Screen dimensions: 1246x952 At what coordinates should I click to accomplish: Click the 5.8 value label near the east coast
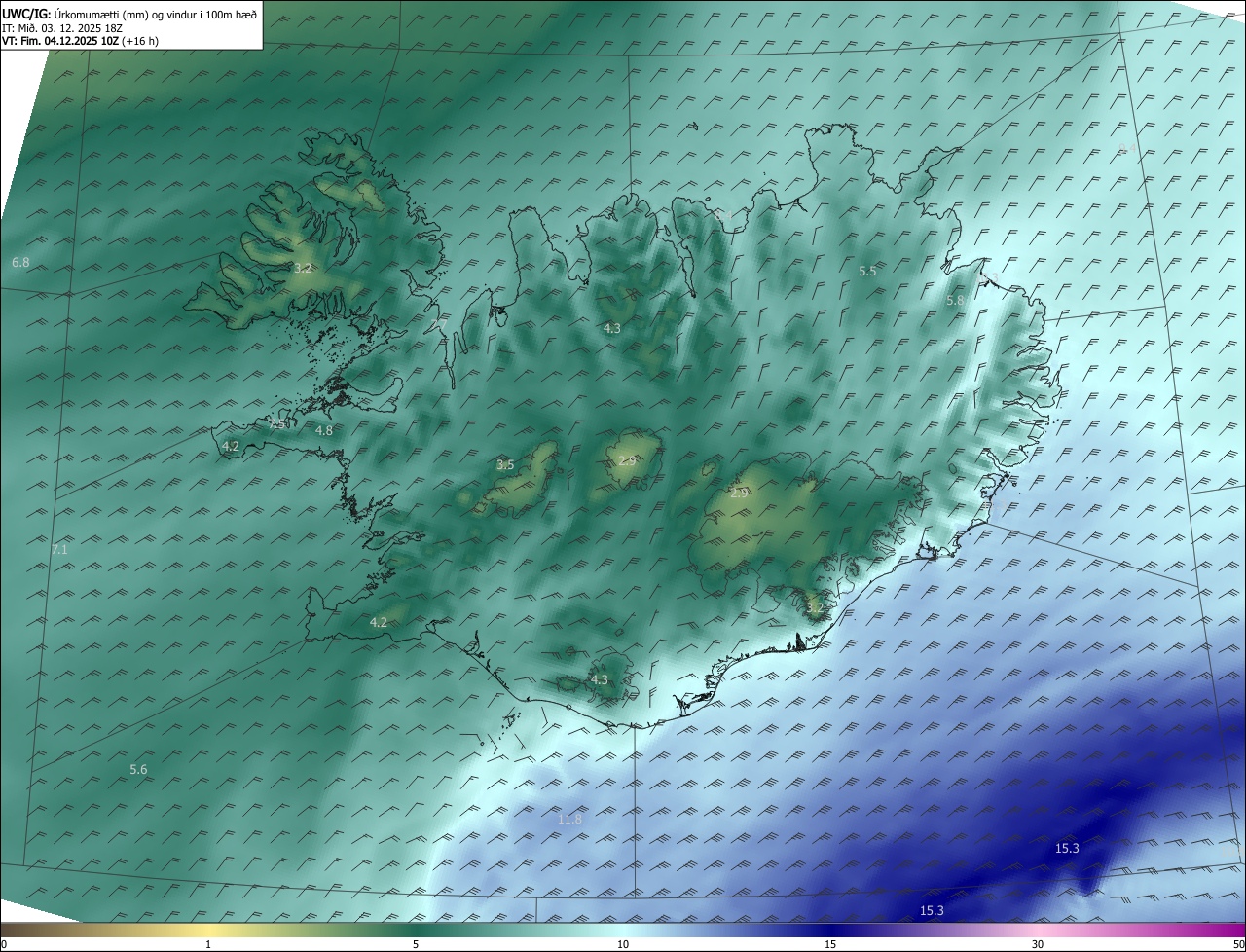[955, 302]
